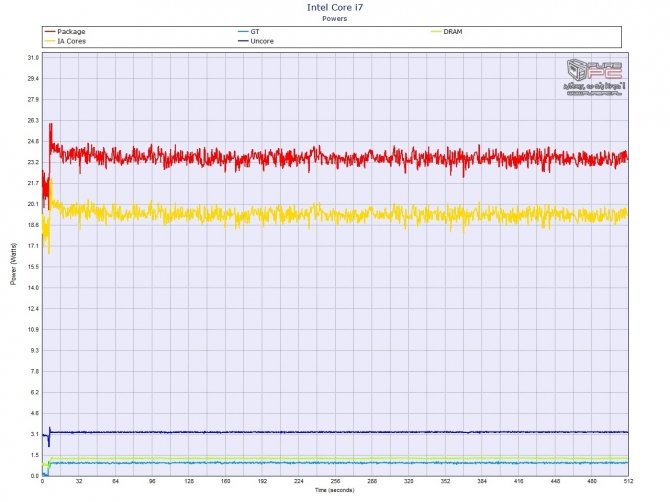
Task: Click the Intel Core i7 chart title
Action: (335, 8)
